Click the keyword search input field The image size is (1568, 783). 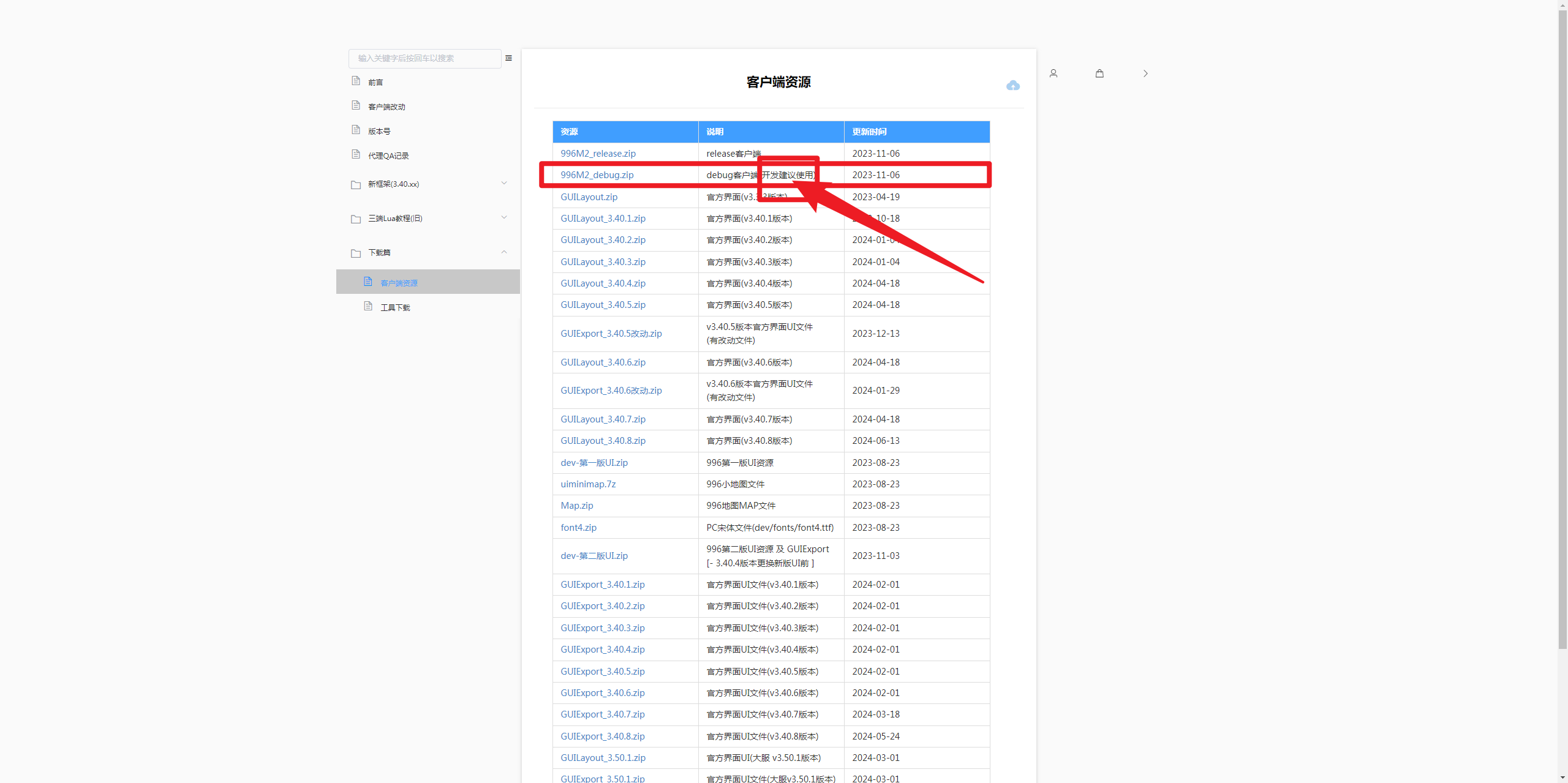(x=425, y=58)
